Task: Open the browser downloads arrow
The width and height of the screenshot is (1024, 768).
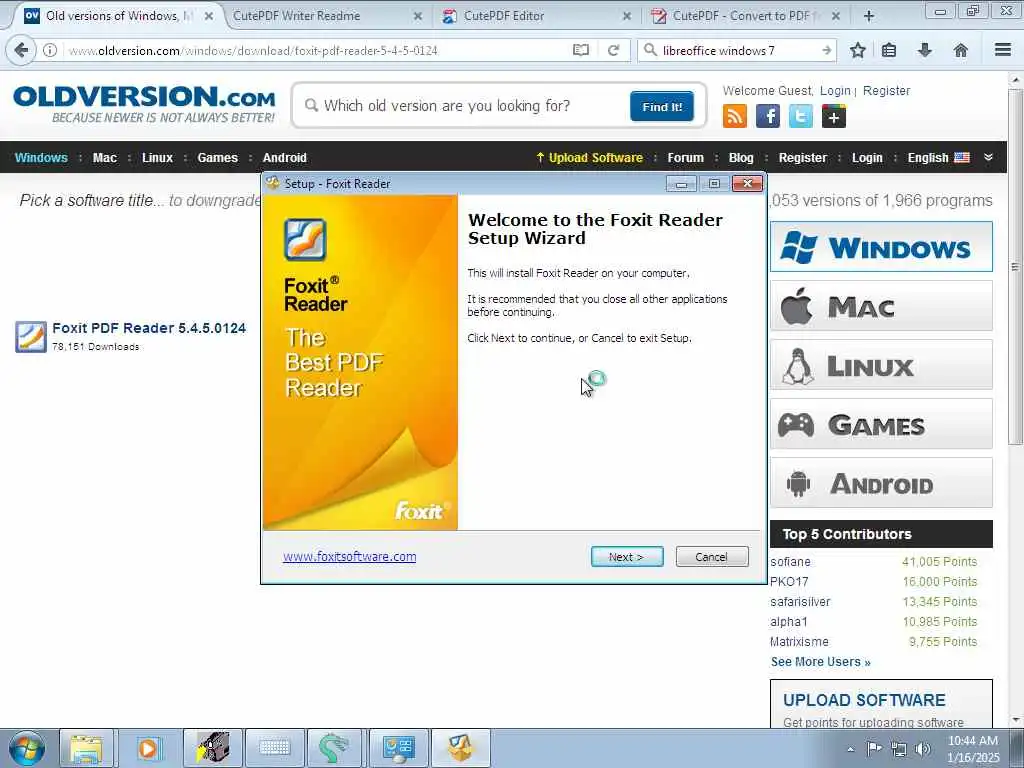Action: tap(925, 50)
